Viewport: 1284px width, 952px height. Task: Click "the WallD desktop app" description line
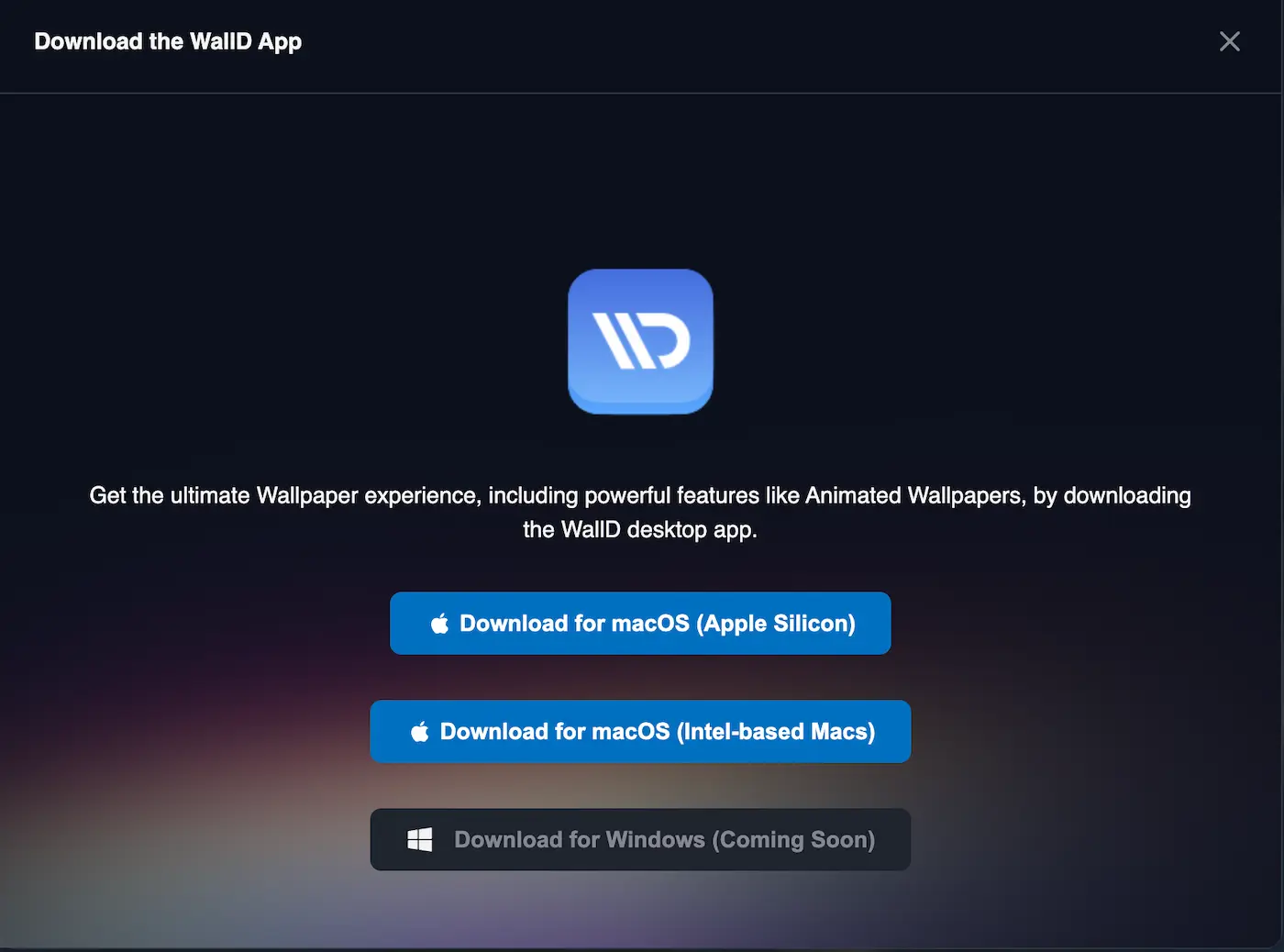pyautogui.click(x=640, y=530)
